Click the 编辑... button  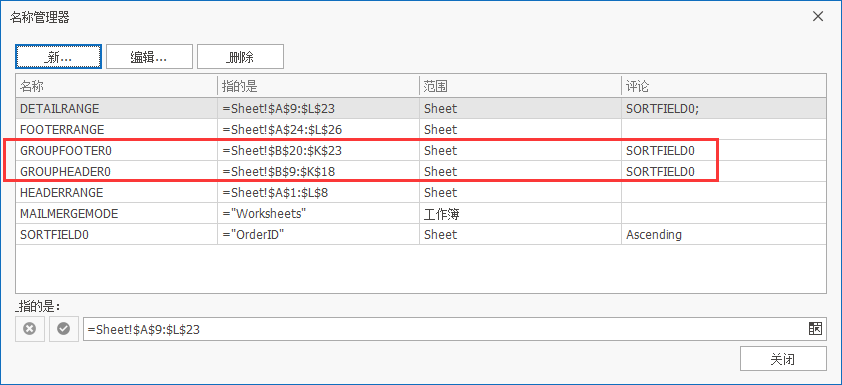tap(149, 56)
